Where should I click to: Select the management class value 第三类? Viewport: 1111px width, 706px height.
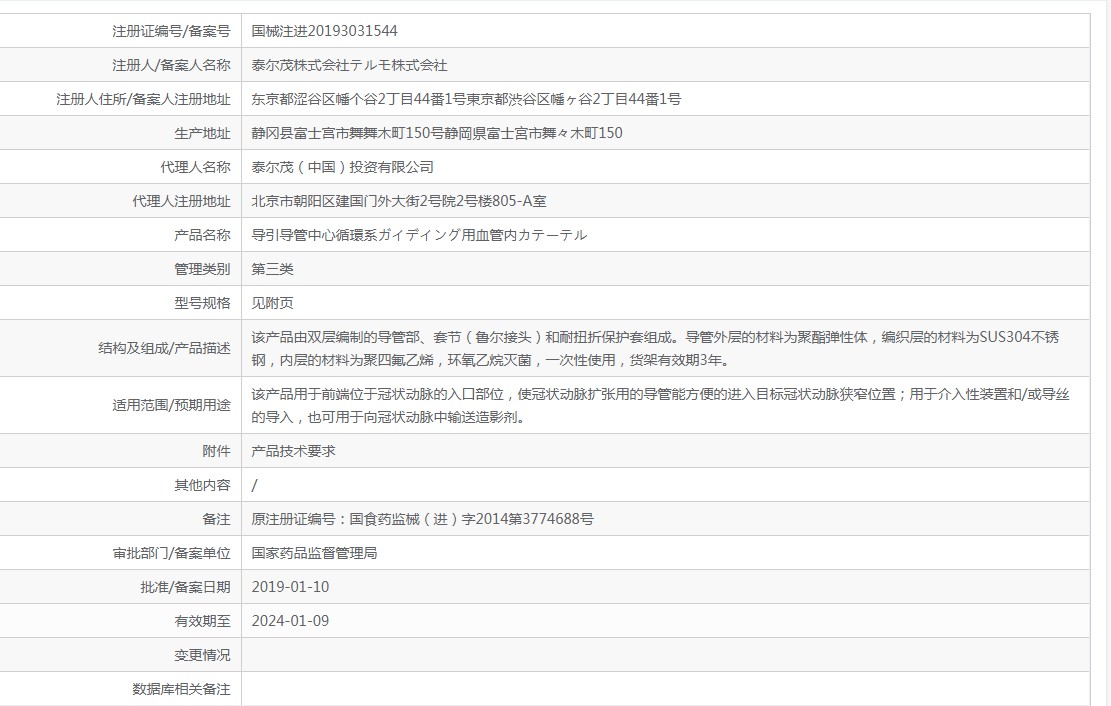(272, 269)
